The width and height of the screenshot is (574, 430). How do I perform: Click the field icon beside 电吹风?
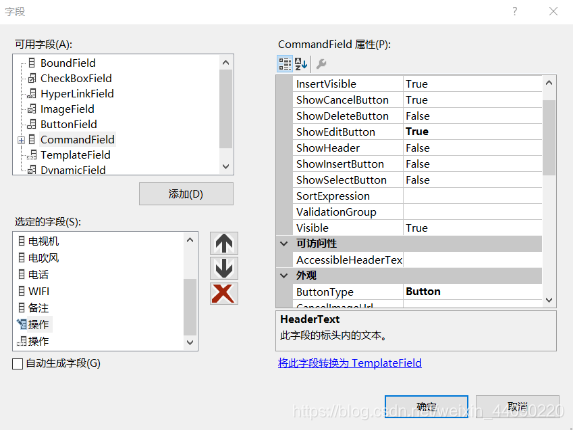[22, 258]
